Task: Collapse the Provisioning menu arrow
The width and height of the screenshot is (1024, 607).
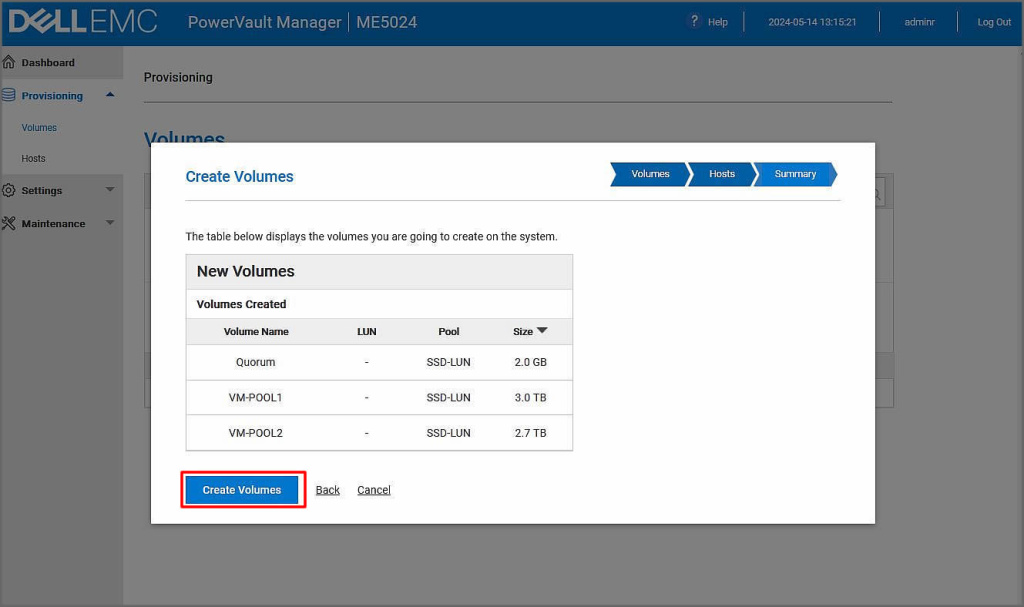Action: pos(110,95)
